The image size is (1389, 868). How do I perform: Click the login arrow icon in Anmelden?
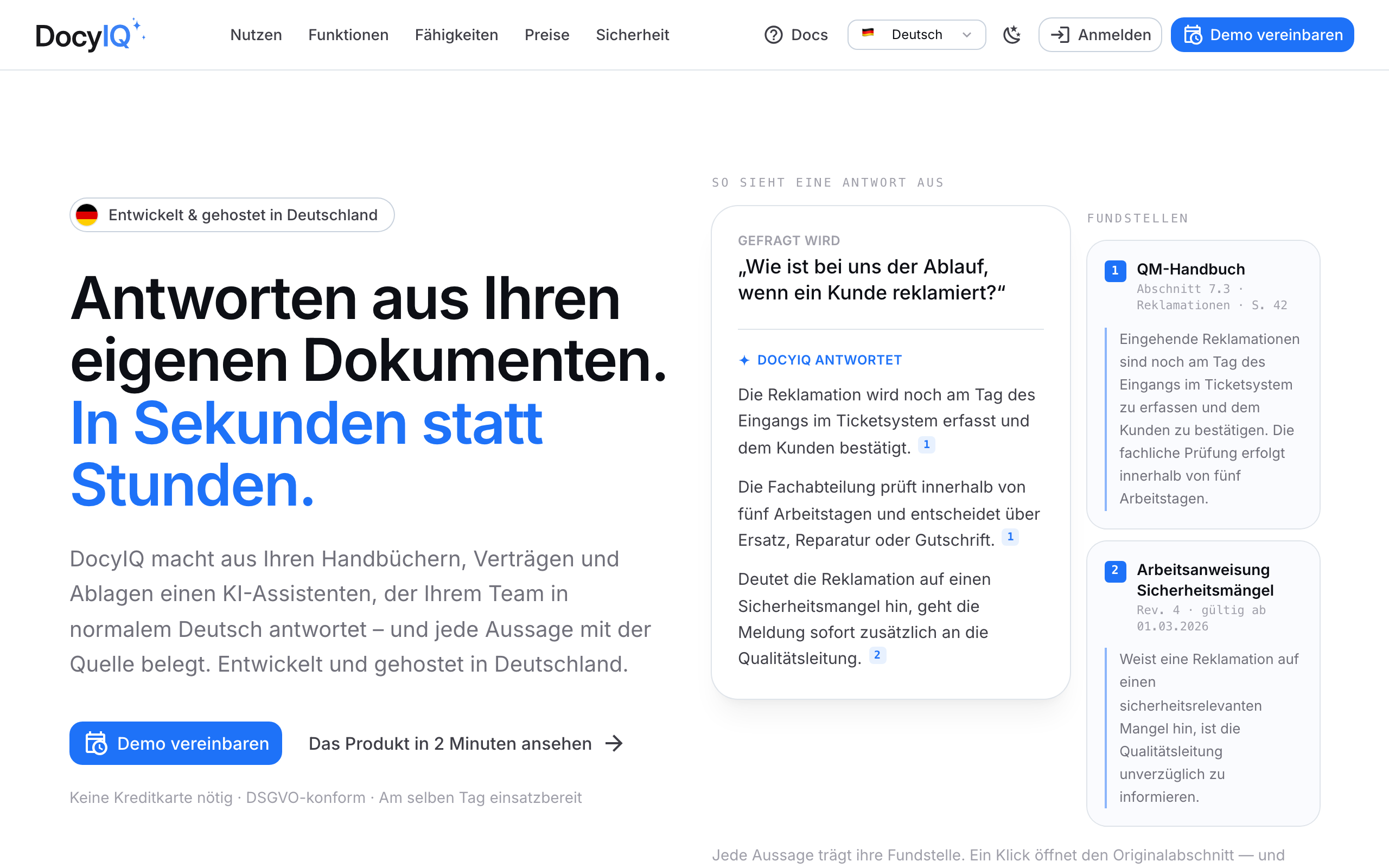(1060, 35)
